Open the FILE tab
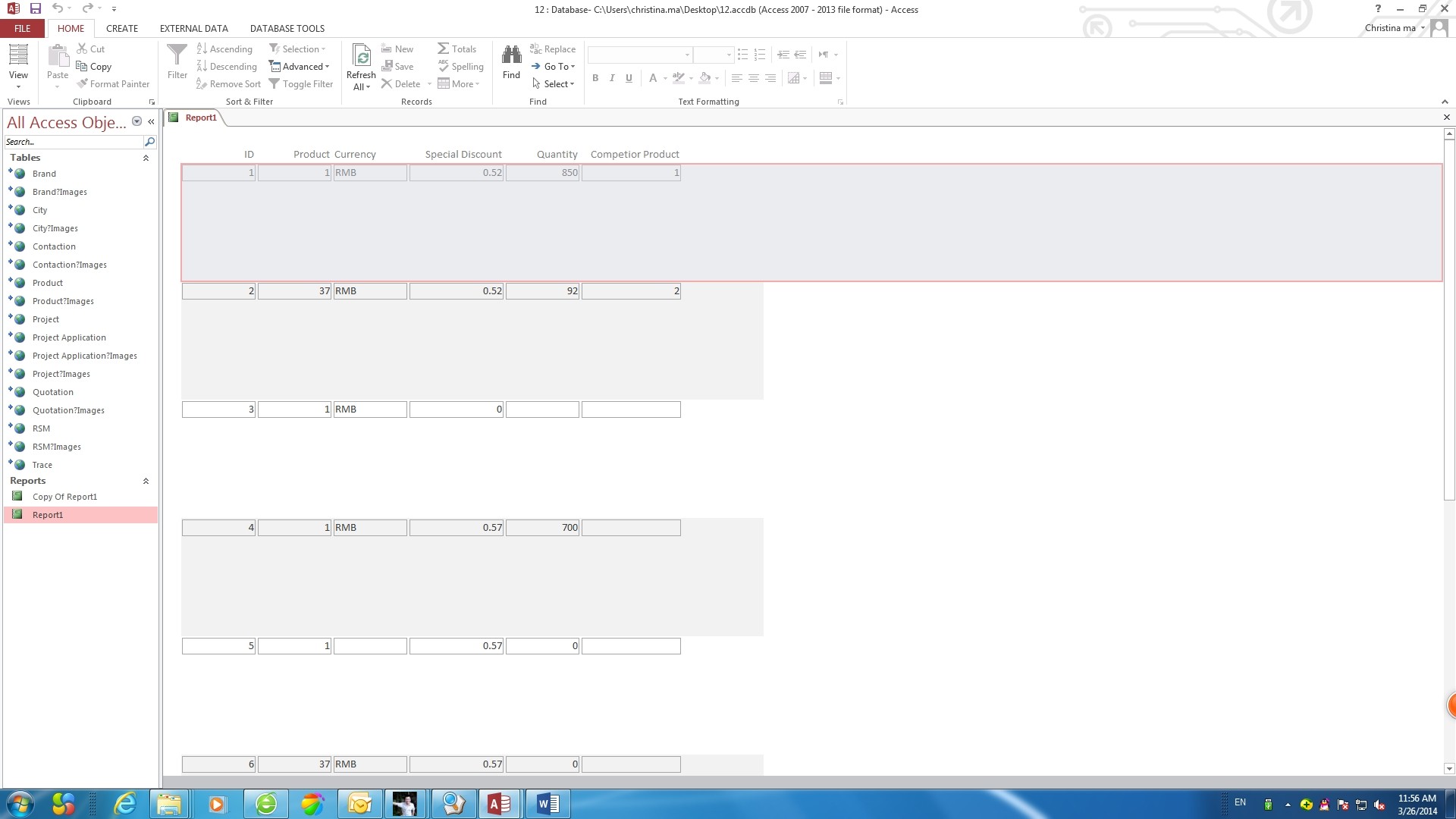Image resolution: width=1456 pixels, height=819 pixels. click(x=23, y=28)
